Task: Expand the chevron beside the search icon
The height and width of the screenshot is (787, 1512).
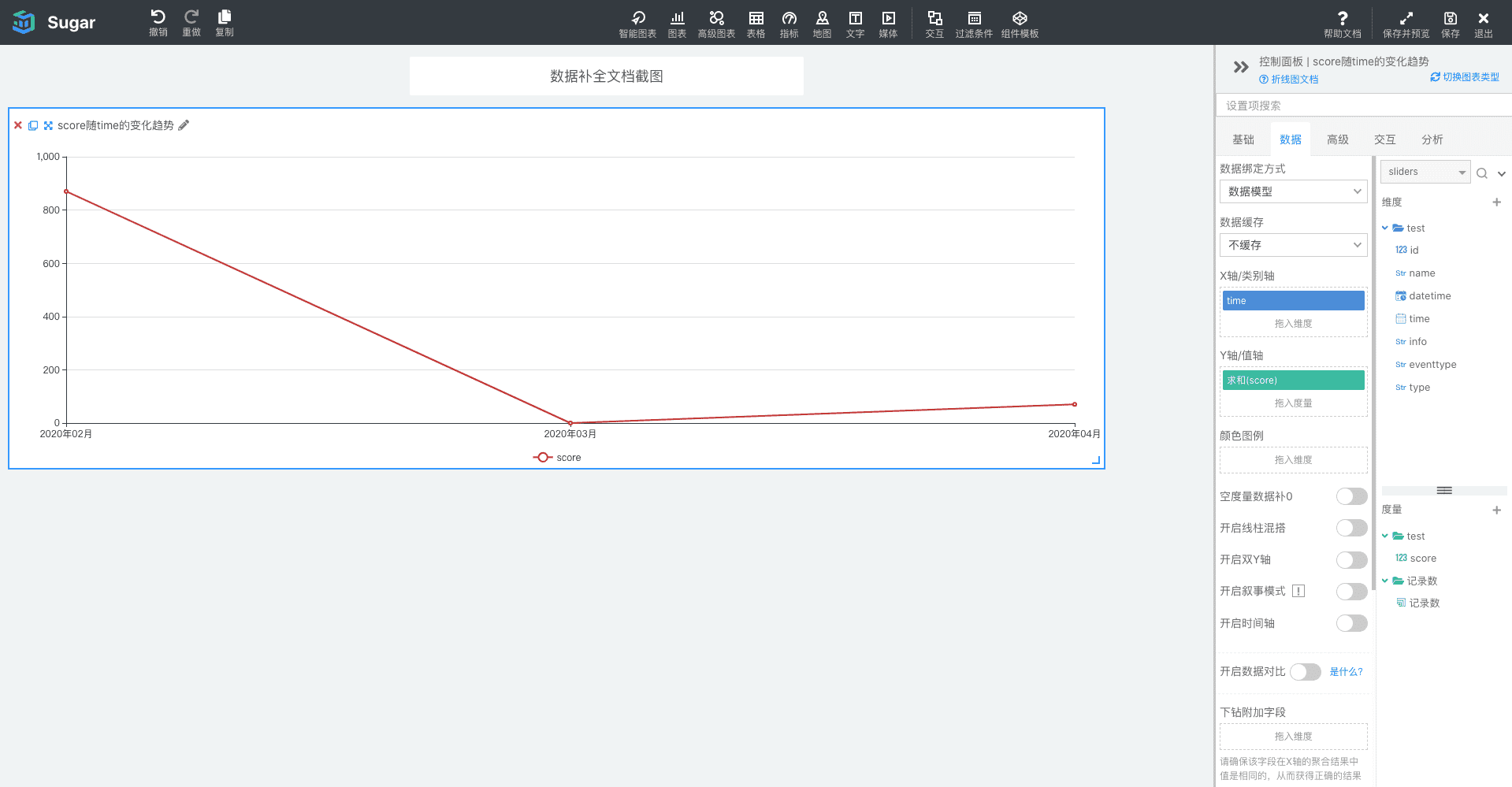Action: point(1502,174)
